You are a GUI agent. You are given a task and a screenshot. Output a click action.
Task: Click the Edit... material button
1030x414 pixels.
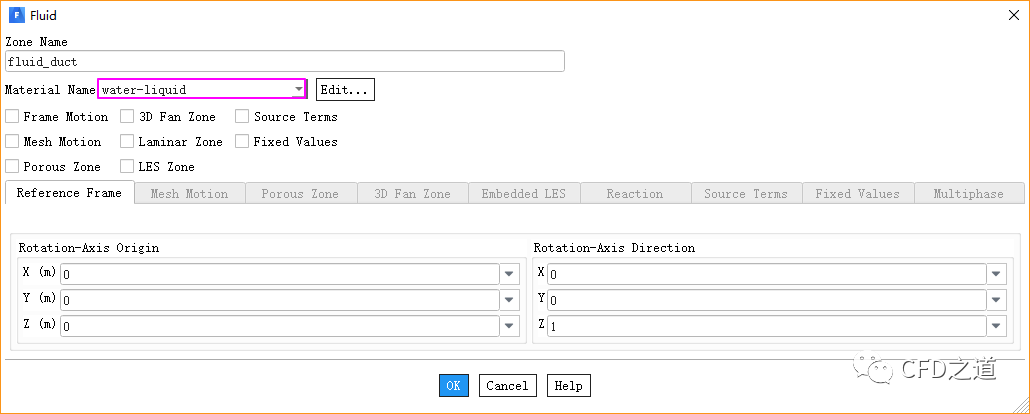point(345,90)
